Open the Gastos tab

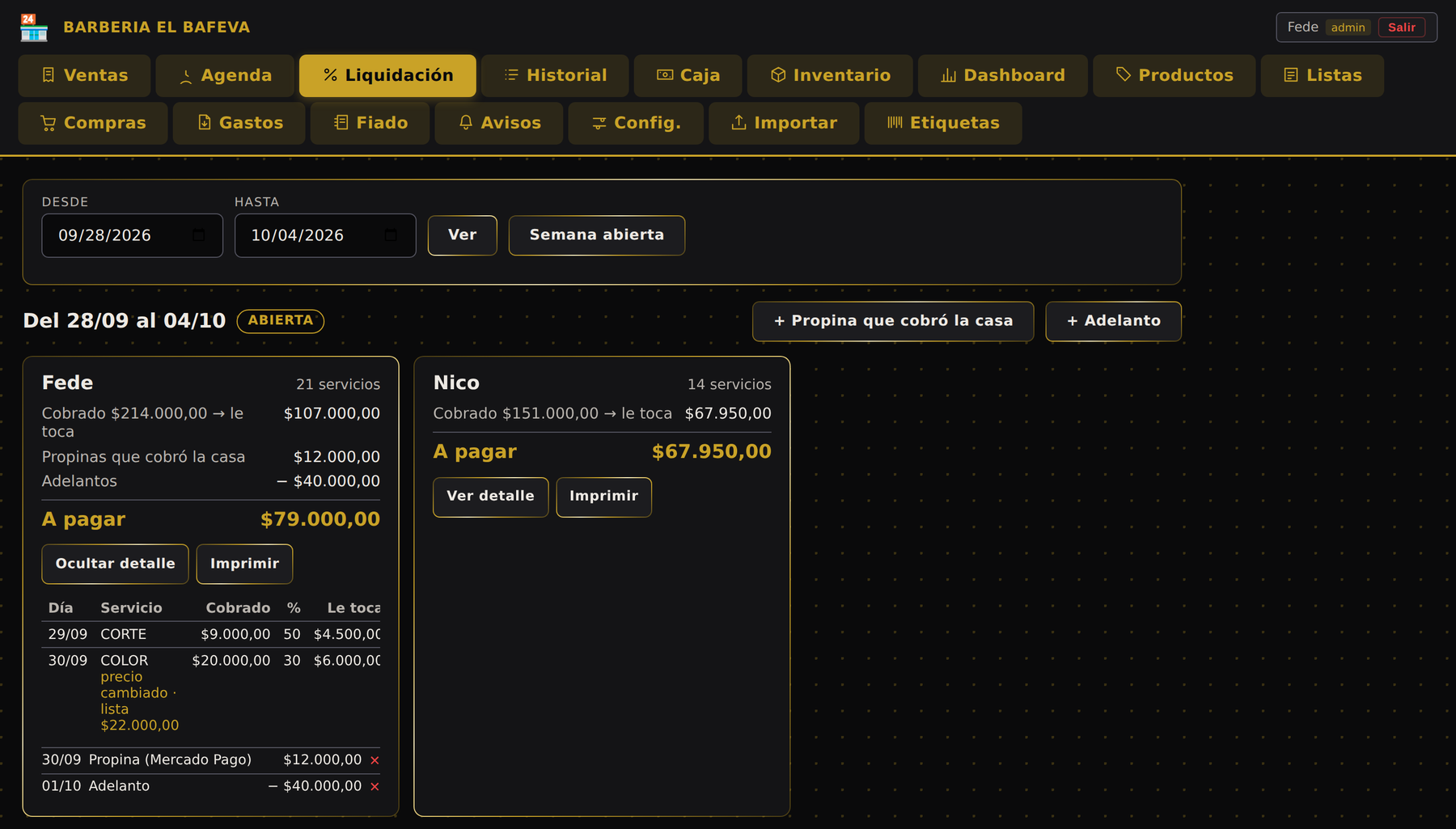239,124
